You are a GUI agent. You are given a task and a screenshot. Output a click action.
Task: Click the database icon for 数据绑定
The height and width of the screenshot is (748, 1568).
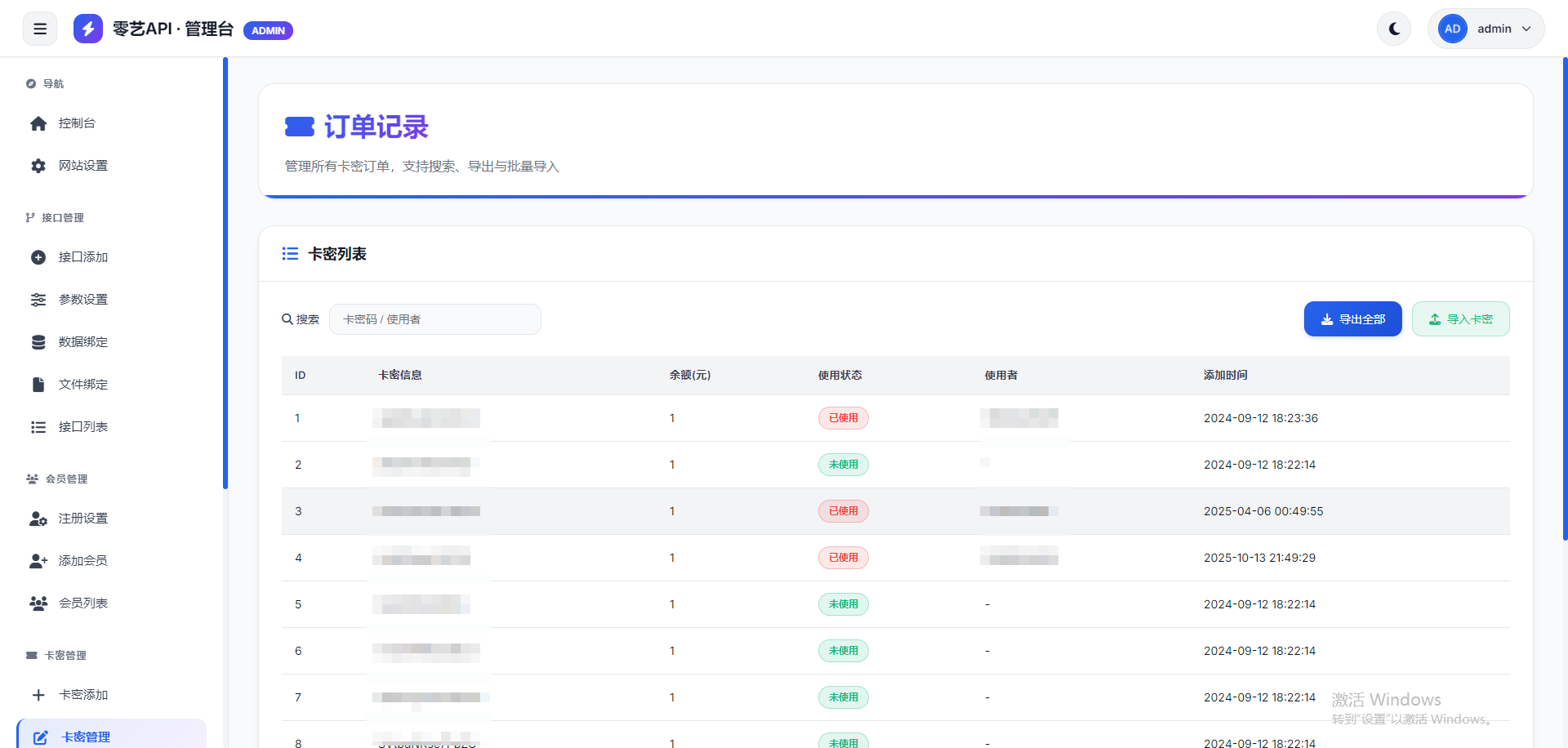38,342
